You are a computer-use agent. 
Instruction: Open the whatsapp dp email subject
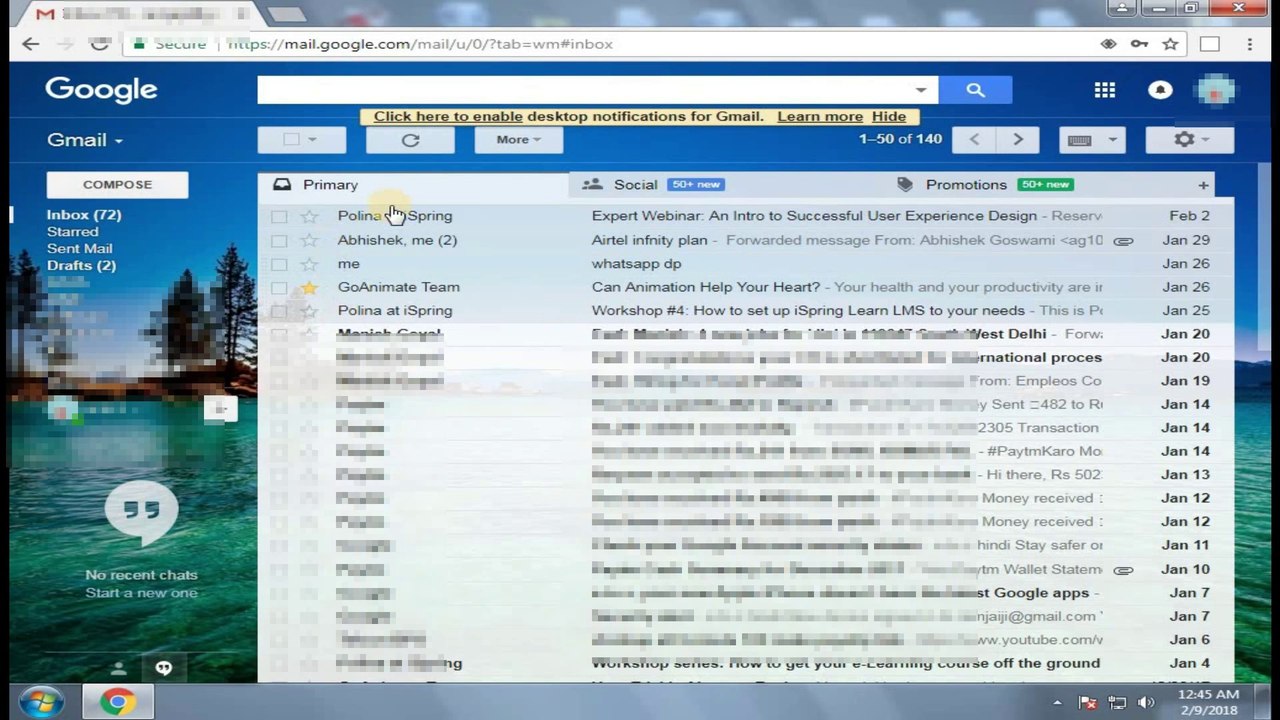[x=636, y=264]
